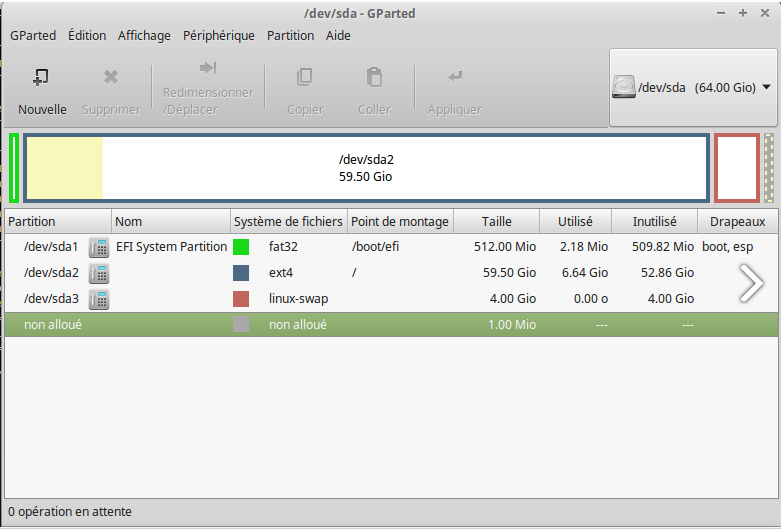Screen dimensions: 781x529
Task: Sort by the Partition column header
Action: pyautogui.click(x=58, y=221)
